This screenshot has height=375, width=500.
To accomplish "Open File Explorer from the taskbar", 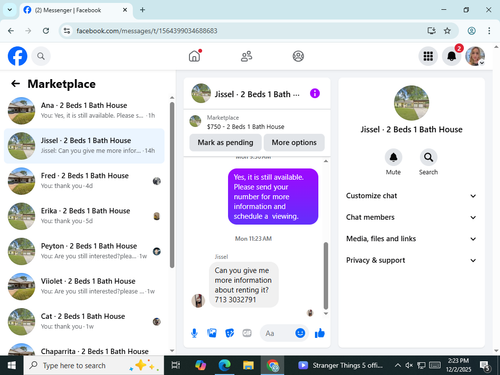I will (x=248, y=365).
